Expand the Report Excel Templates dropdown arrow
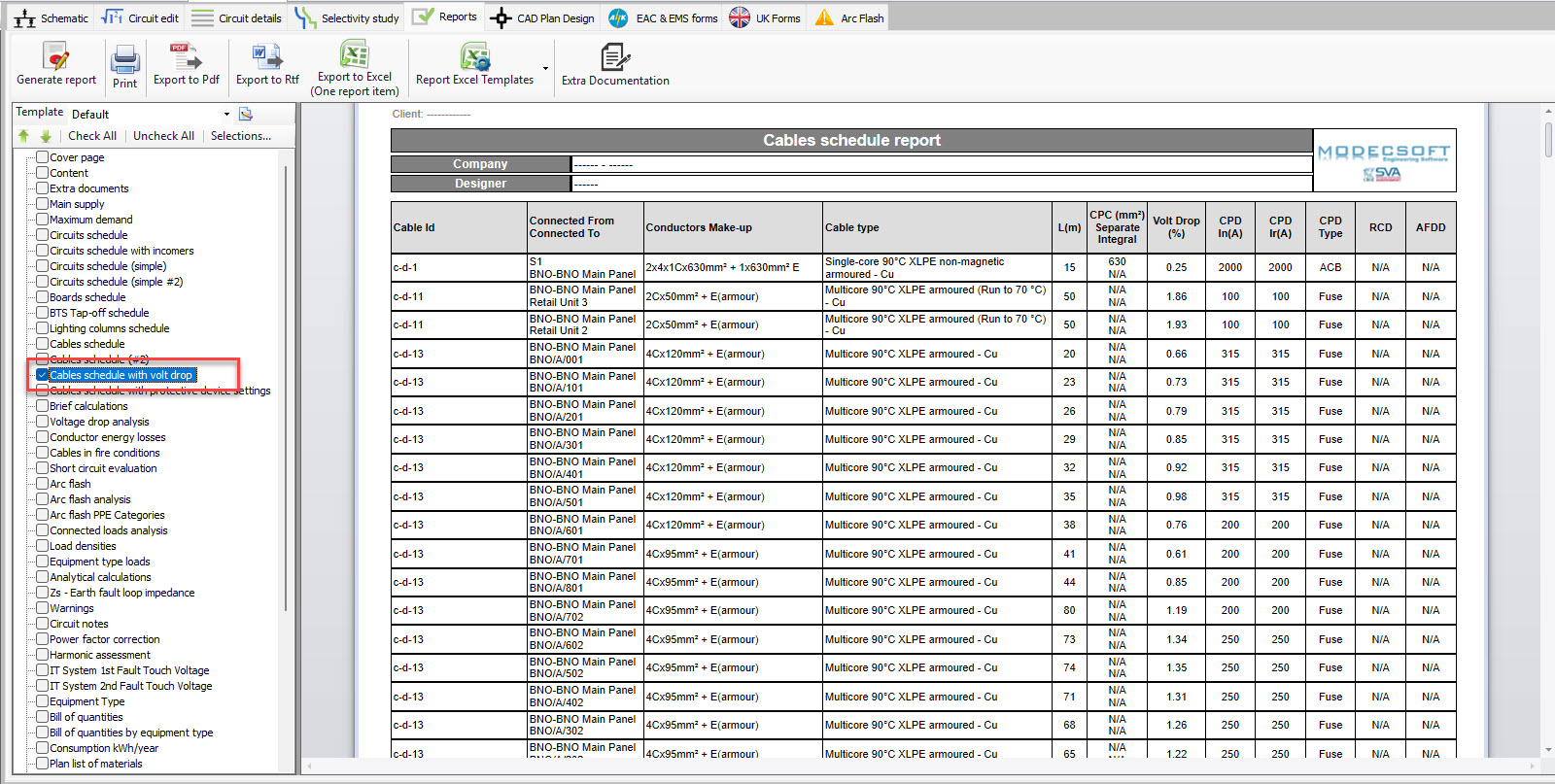The height and width of the screenshot is (784, 1555). [x=545, y=68]
